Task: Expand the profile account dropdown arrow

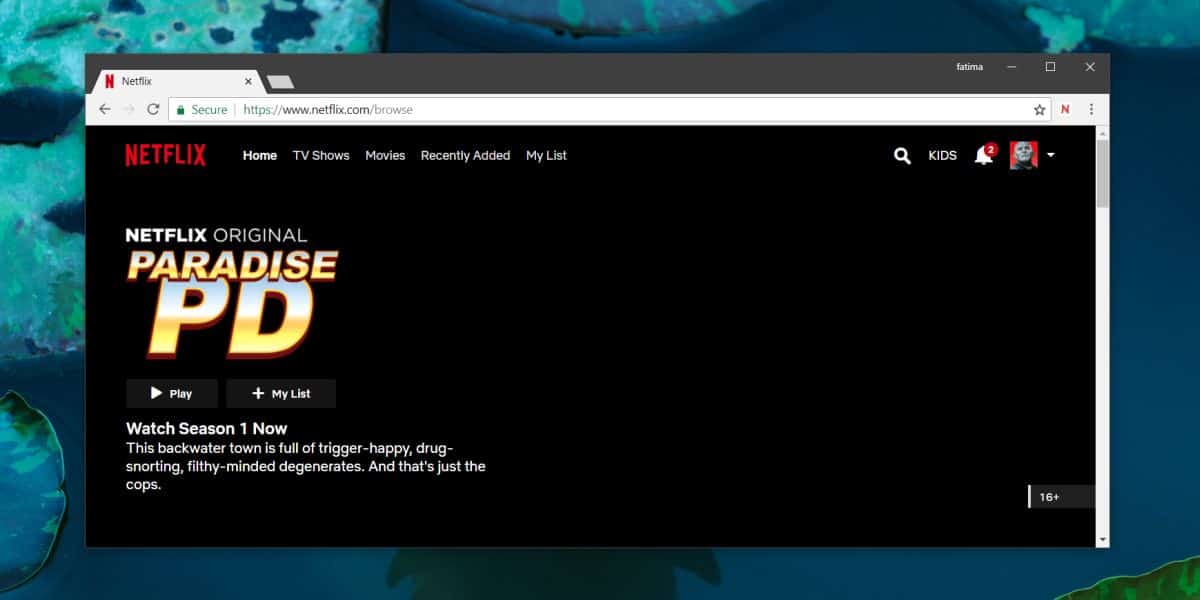Action: [1050, 156]
